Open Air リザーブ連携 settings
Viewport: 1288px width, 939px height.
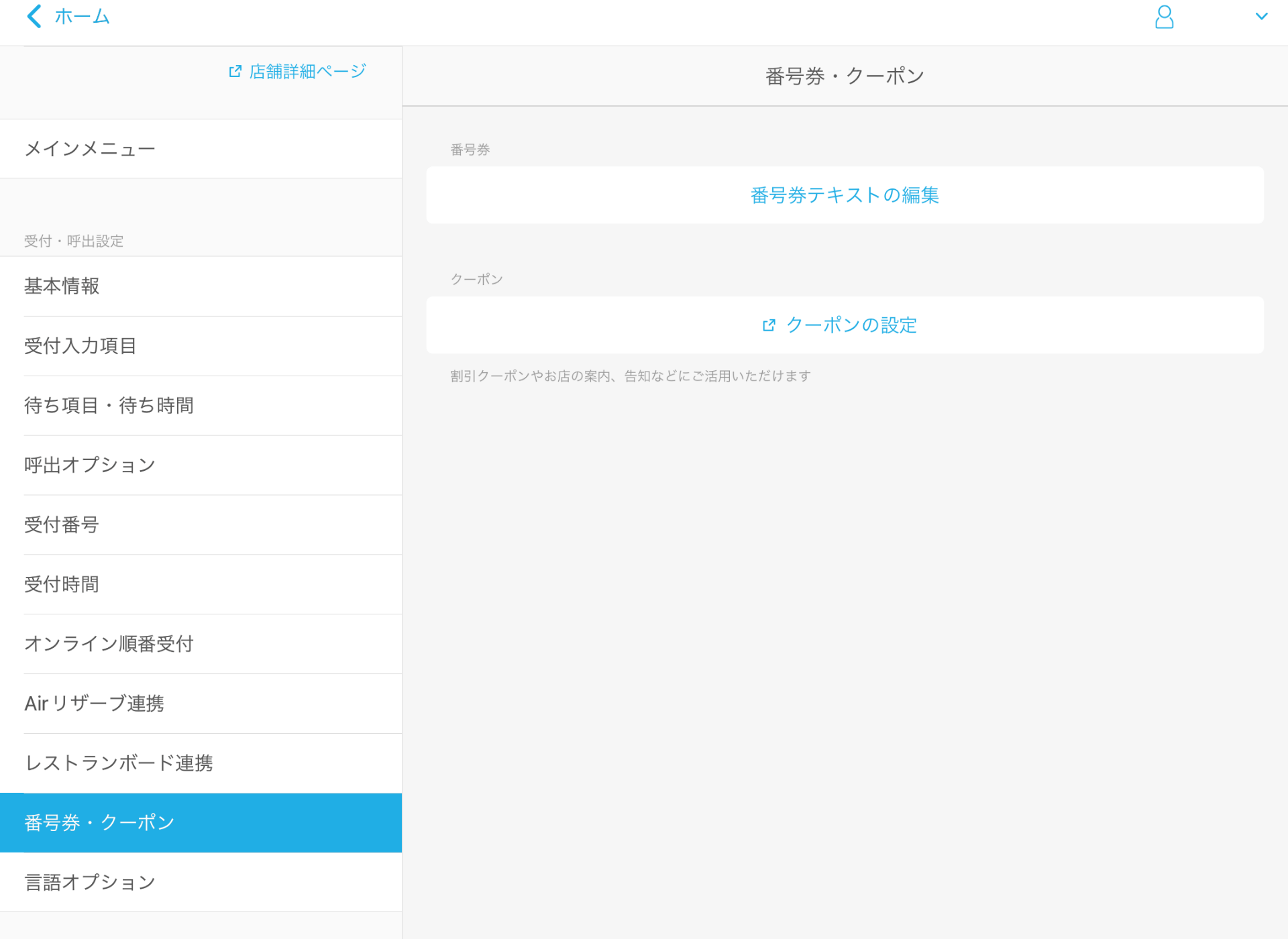tap(94, 704)
